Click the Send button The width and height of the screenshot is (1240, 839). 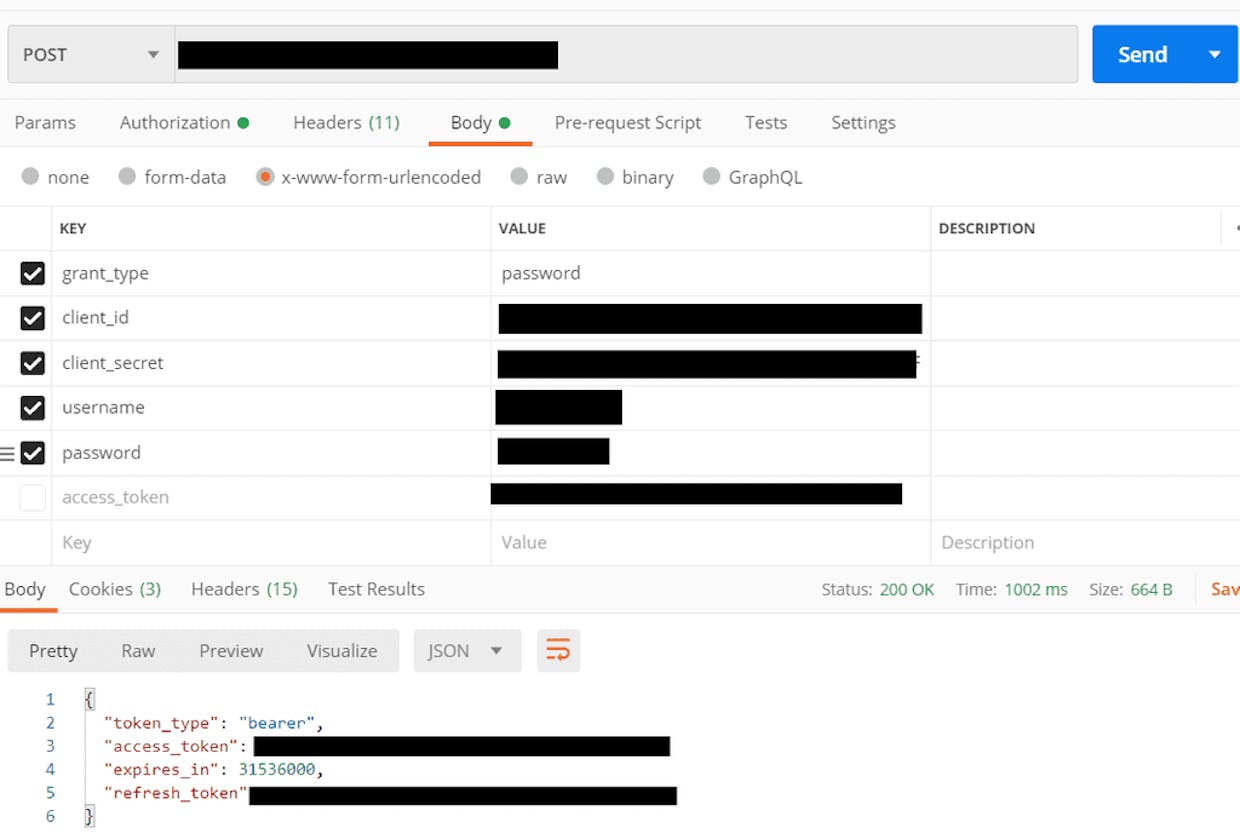1143,54
